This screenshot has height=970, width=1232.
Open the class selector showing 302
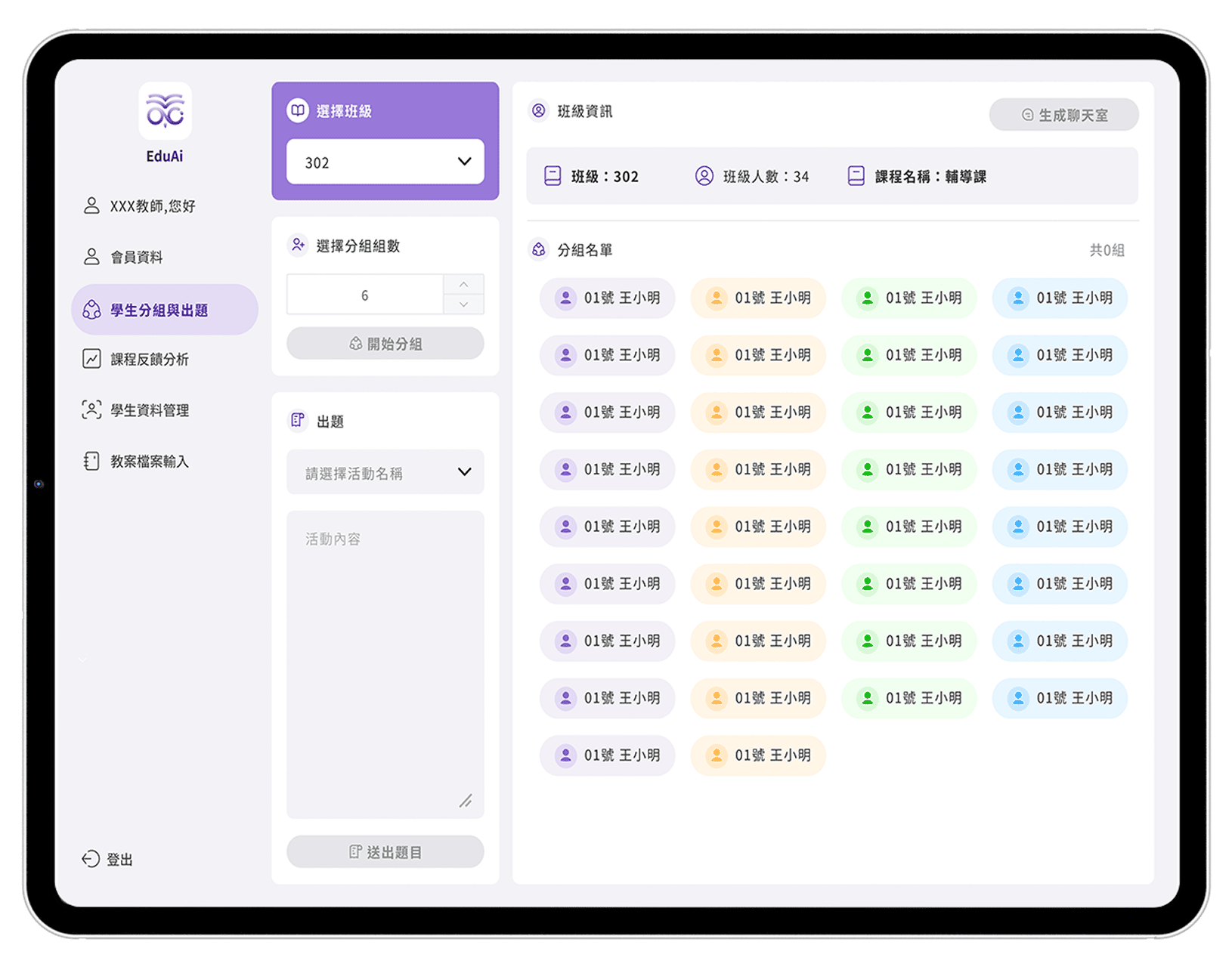385,162
